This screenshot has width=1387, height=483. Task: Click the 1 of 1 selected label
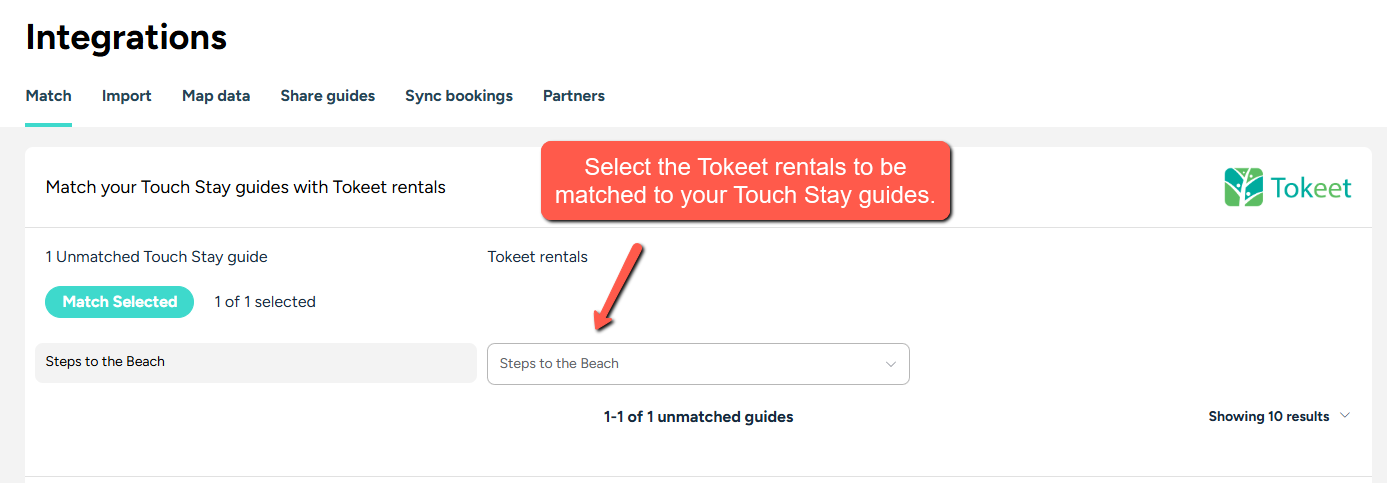[265, 302]
